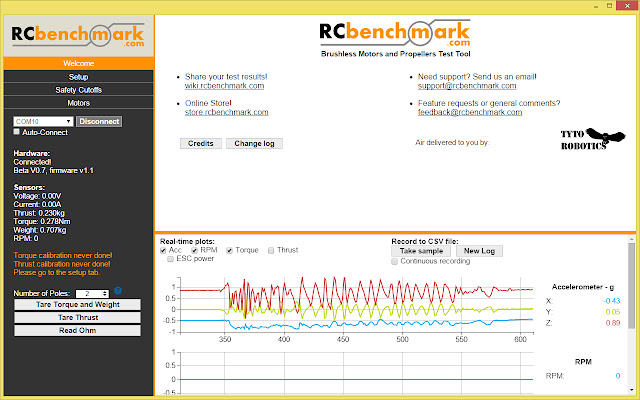Image resolution: width=640 pixels, height=400 pixels.
Task: Click the Read Ohm button
Action: tap(78, 331)
